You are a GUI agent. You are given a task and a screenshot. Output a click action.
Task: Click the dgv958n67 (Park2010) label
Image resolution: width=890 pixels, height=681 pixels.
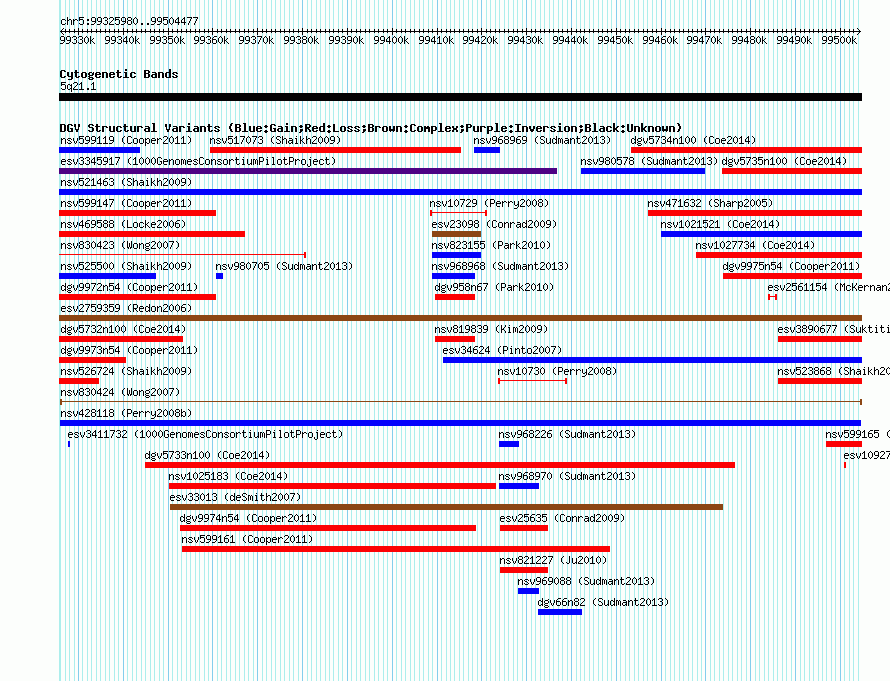(494, 287)
